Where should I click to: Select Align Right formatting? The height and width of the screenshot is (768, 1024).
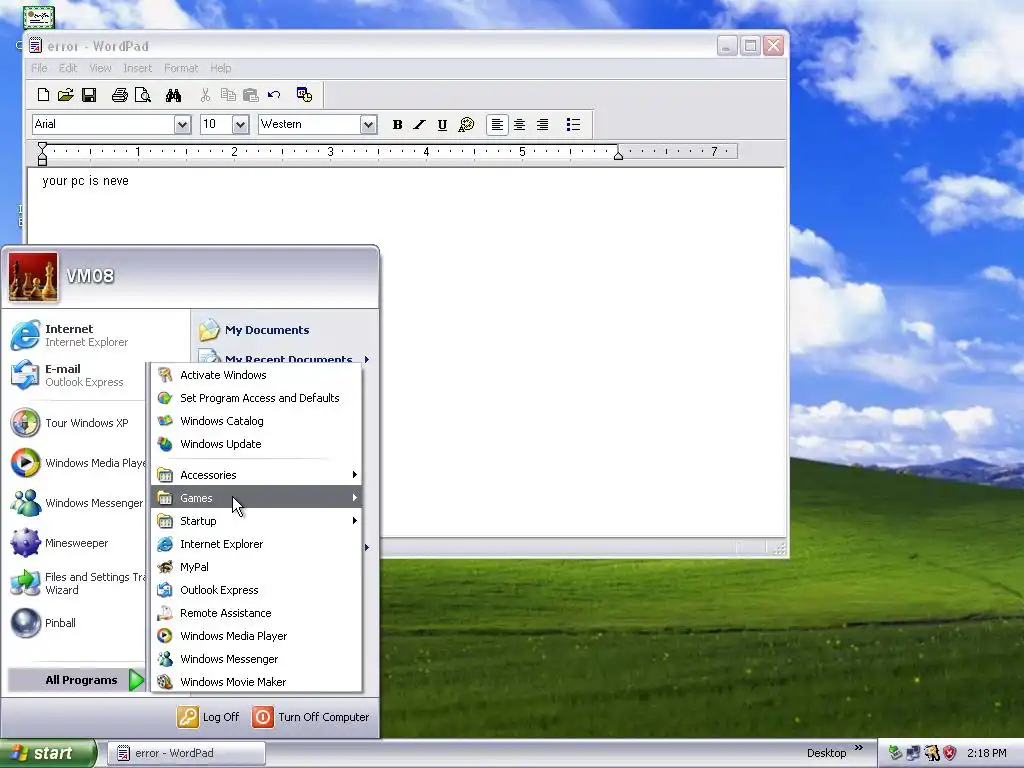(x=543, y=125)
